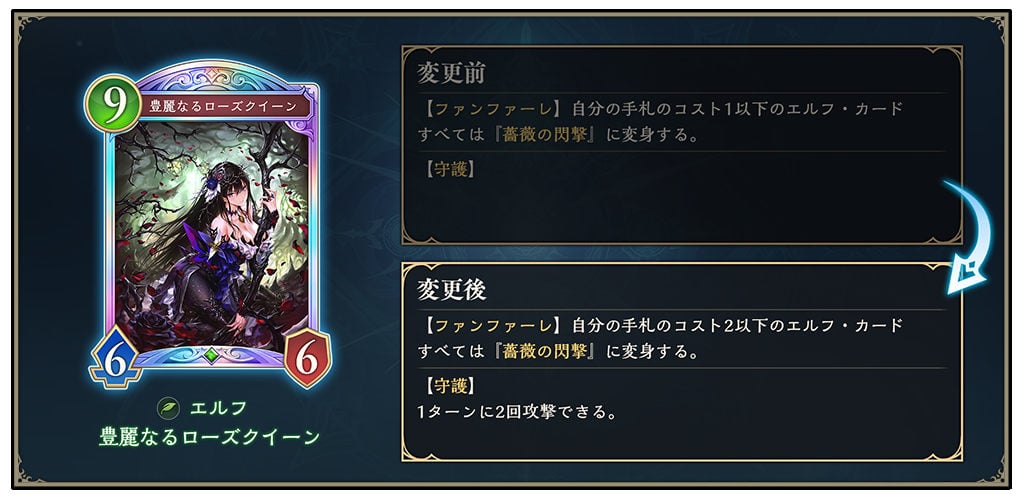Screen dimensions: 1024x500
Task: Click green card title below the card
Action: tap(210, 437)
